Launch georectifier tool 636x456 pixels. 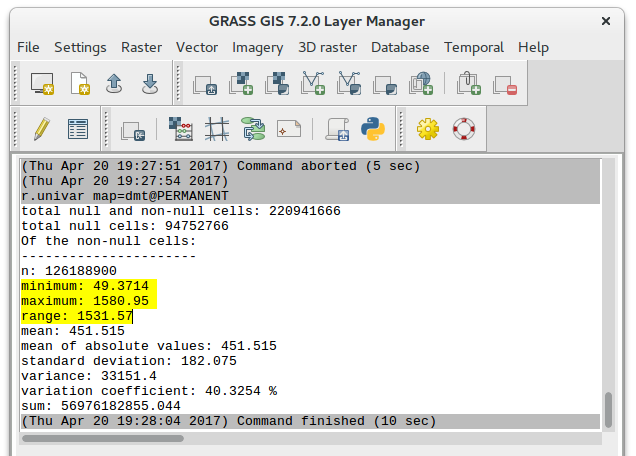tap(217, 129)
